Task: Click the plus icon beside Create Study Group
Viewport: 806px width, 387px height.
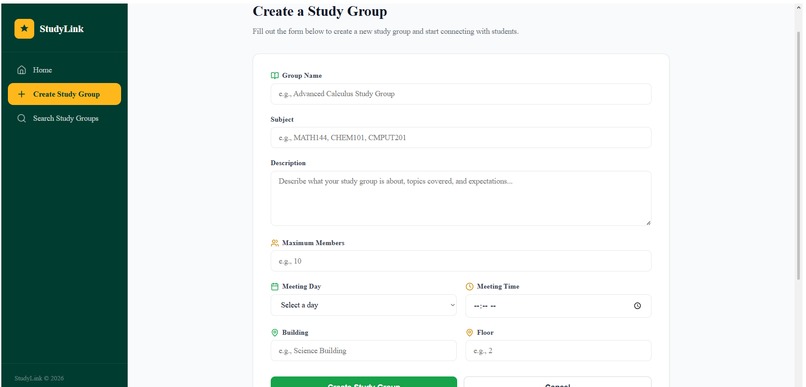Action: point(22,94)
